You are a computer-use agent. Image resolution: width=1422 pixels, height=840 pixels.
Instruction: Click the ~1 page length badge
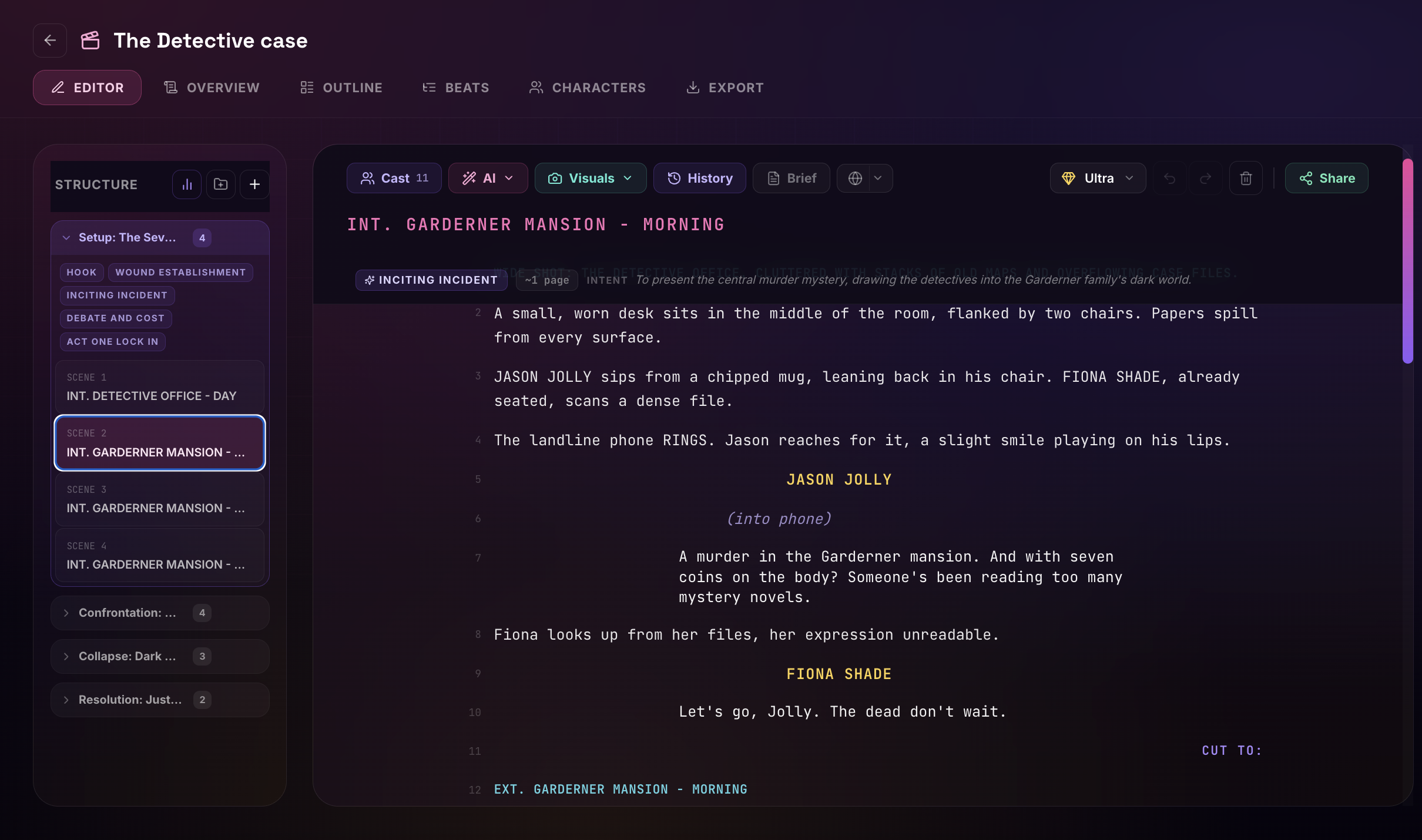(547, 280)
